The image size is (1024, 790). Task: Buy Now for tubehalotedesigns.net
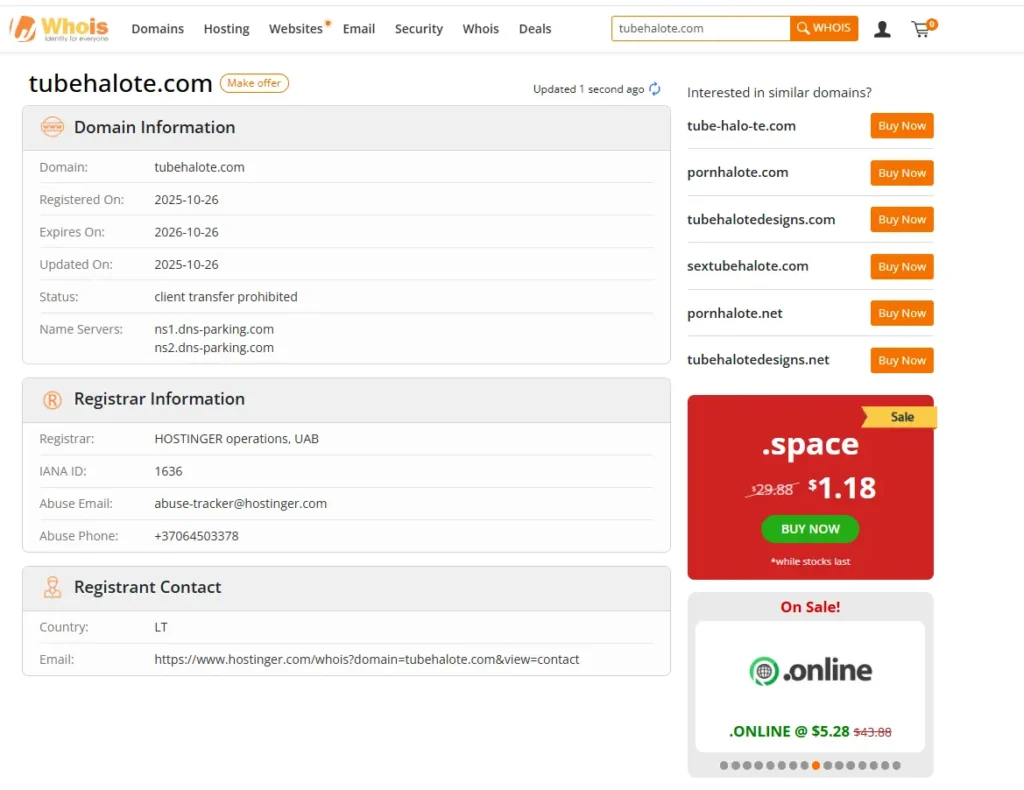(x=901, y=360)
